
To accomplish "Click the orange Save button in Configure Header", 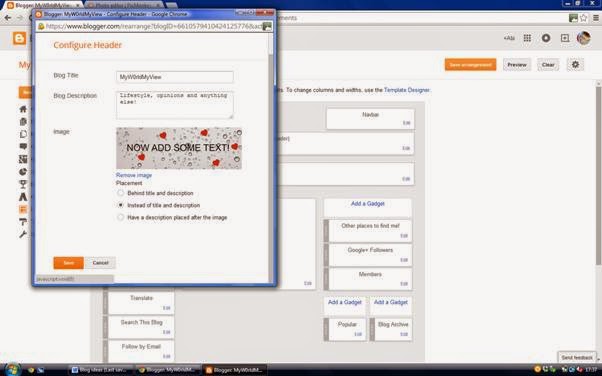I will pos(68,263).
